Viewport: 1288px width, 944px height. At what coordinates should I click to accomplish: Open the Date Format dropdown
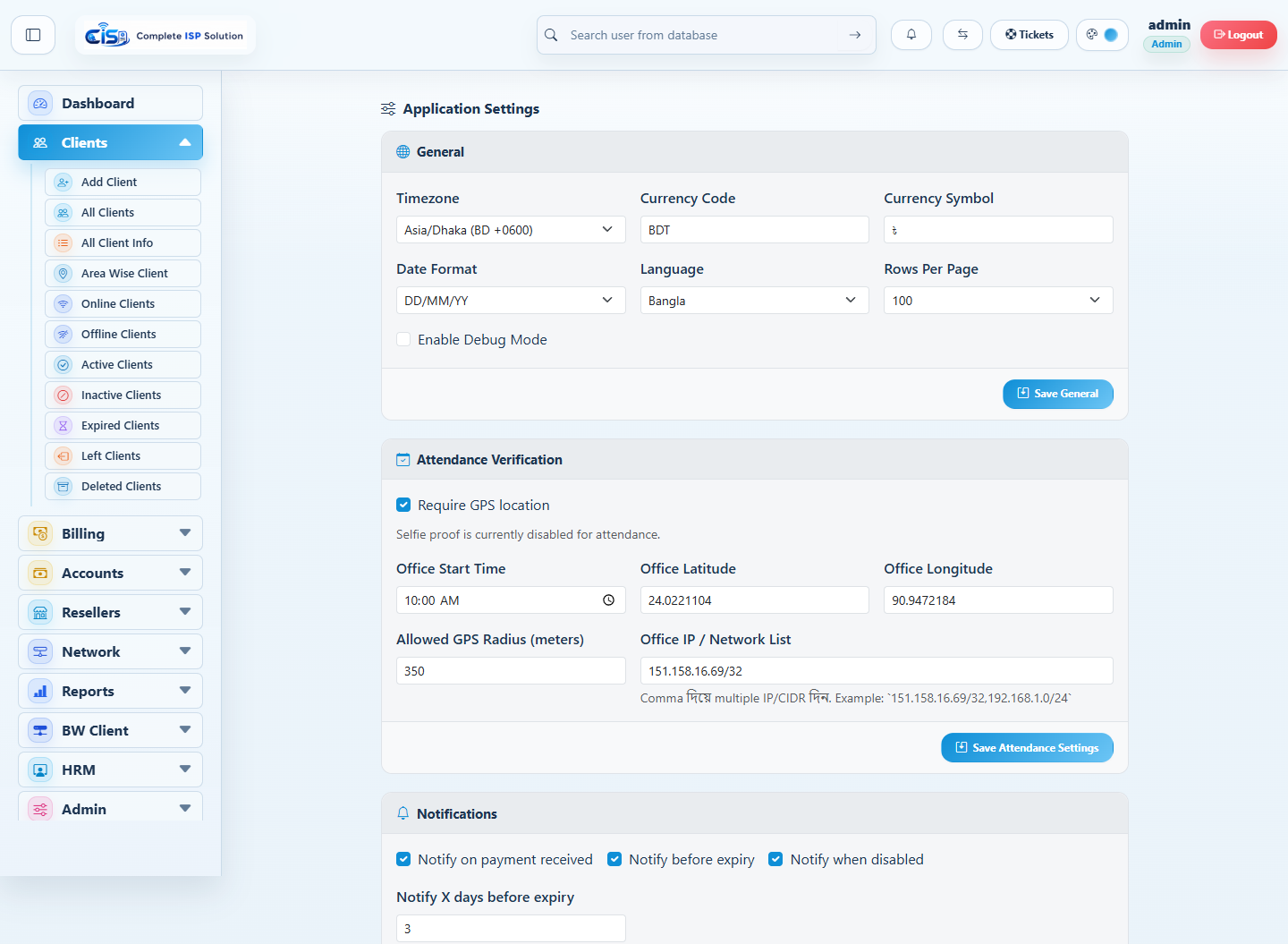coord(511,300)
